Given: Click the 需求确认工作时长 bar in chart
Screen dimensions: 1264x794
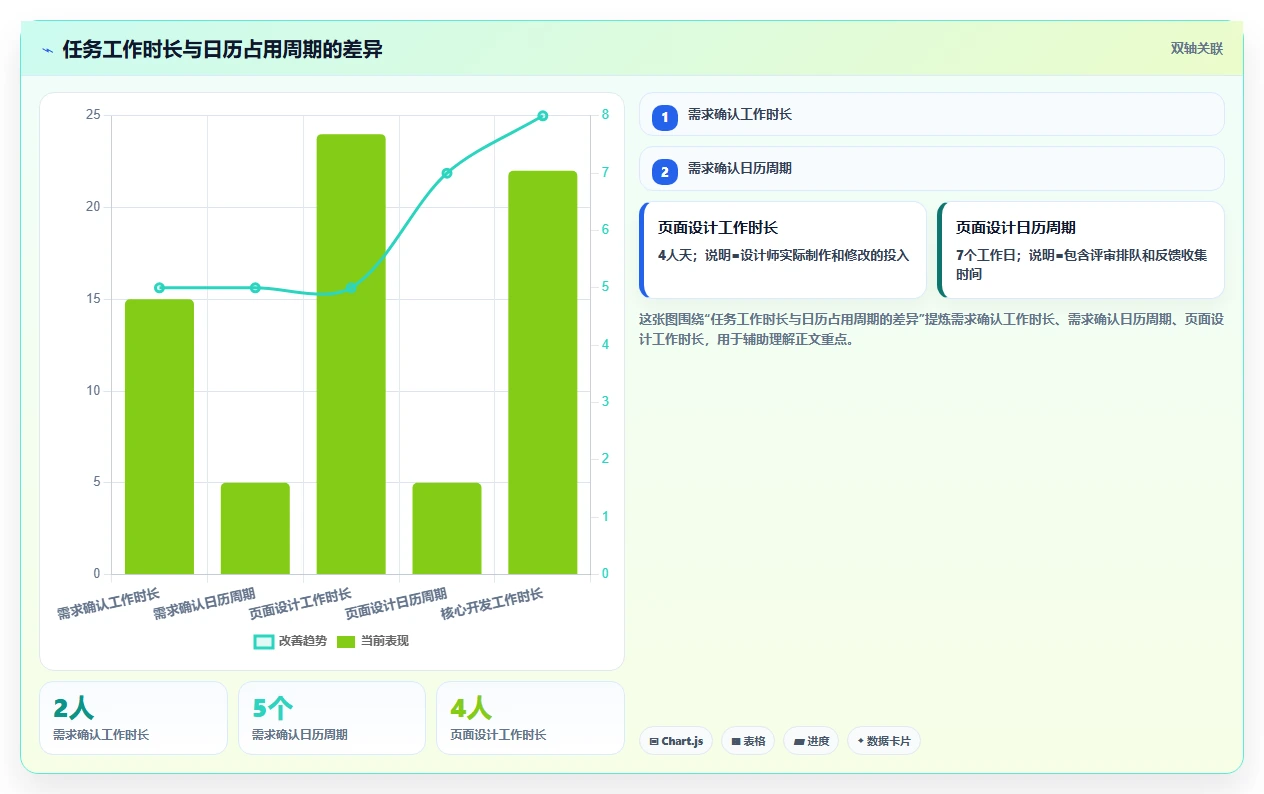Looking at the screenshot, I should coord(159,436).
